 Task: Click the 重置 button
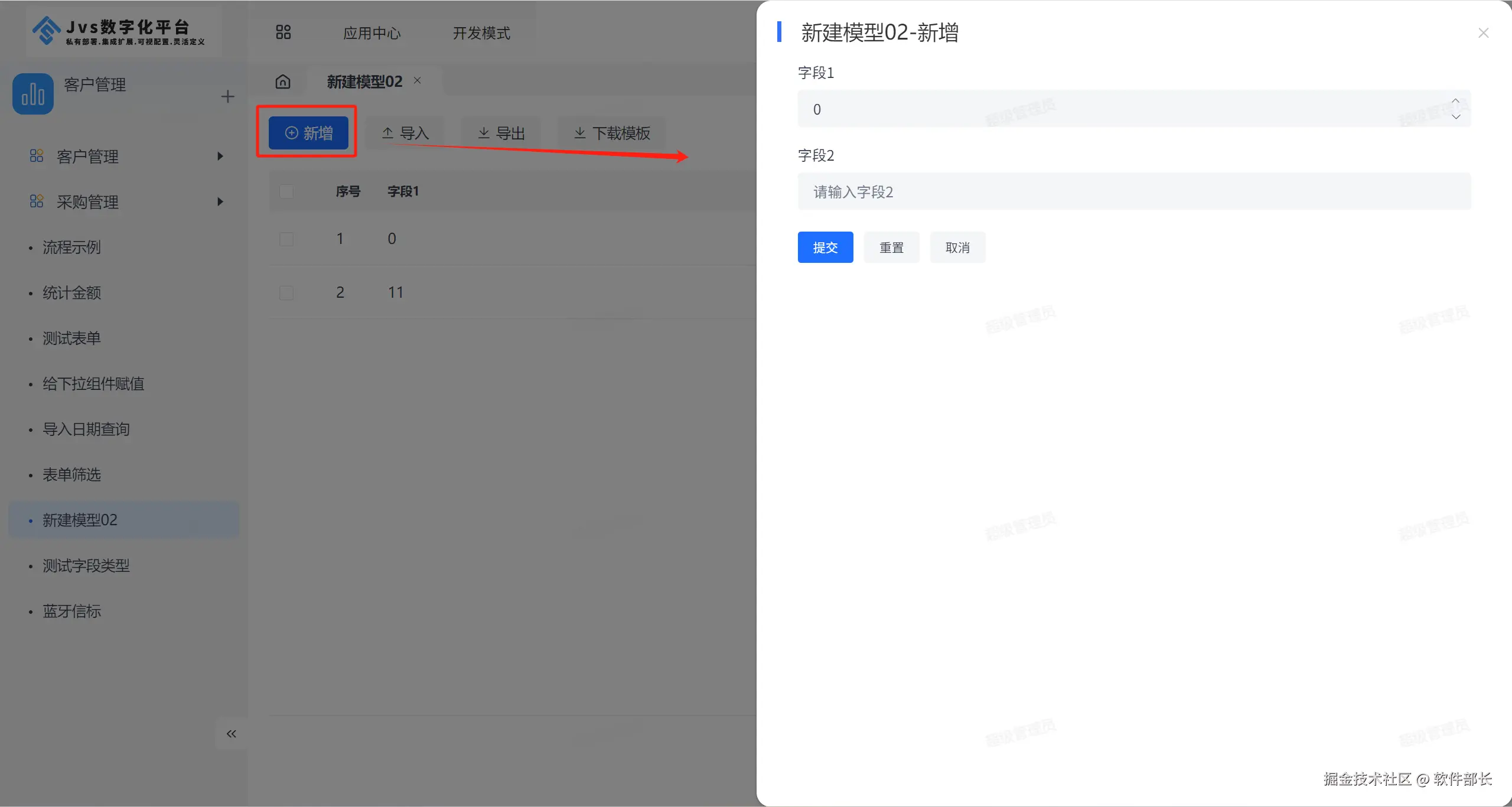891,248
